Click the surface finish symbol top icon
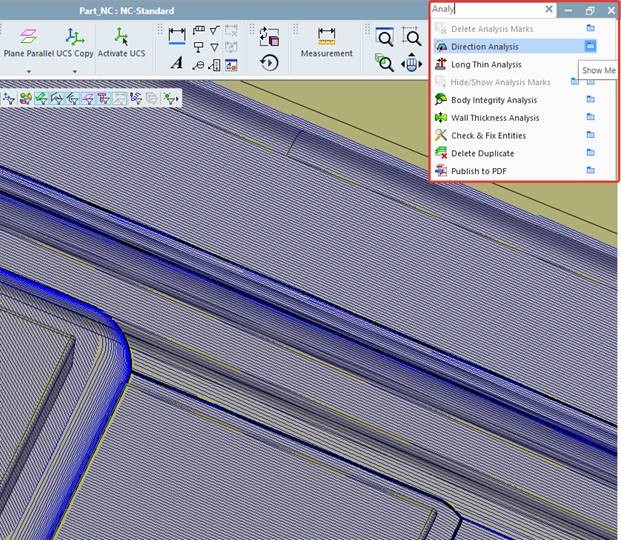Image resolution: width=621 pixels, height=540 pixels. click(x=214, y=30)
